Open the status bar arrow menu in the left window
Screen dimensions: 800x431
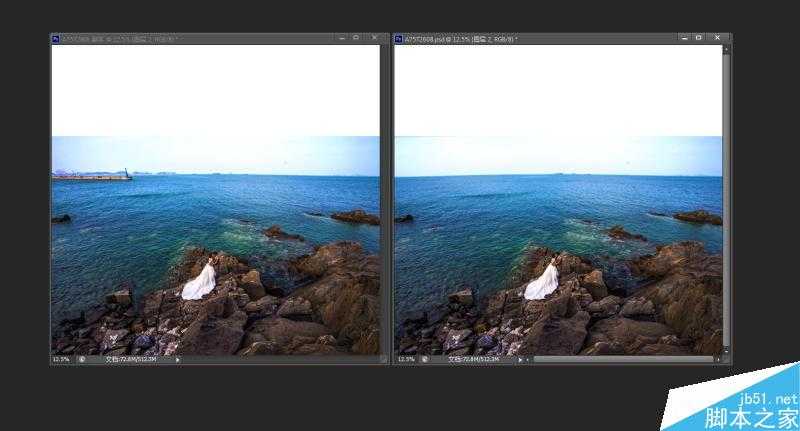click(x=178, y=359)
